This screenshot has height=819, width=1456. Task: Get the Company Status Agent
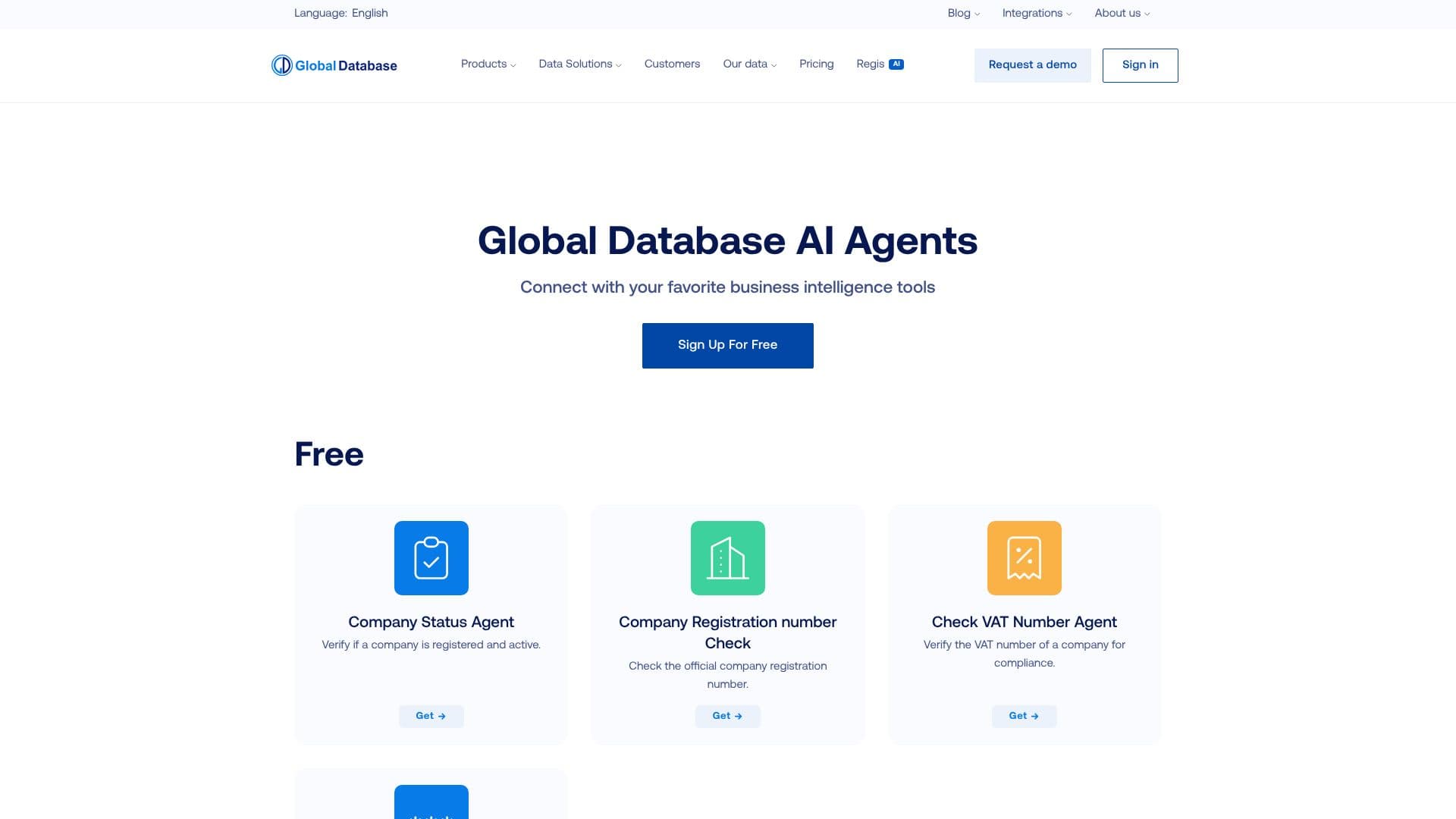431,716
